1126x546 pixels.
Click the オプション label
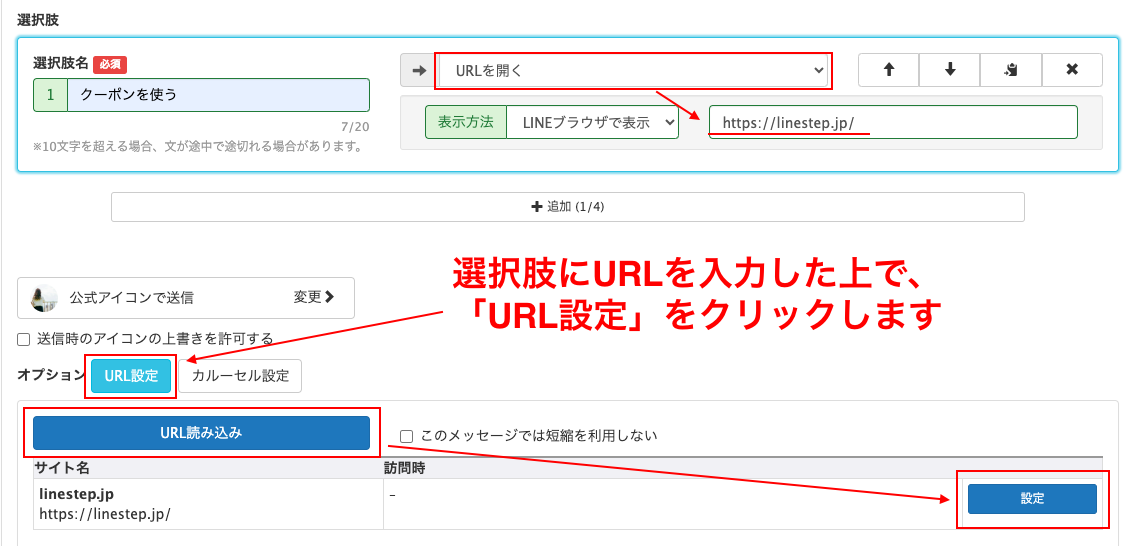pyautogui.click(x=51, y=375)
